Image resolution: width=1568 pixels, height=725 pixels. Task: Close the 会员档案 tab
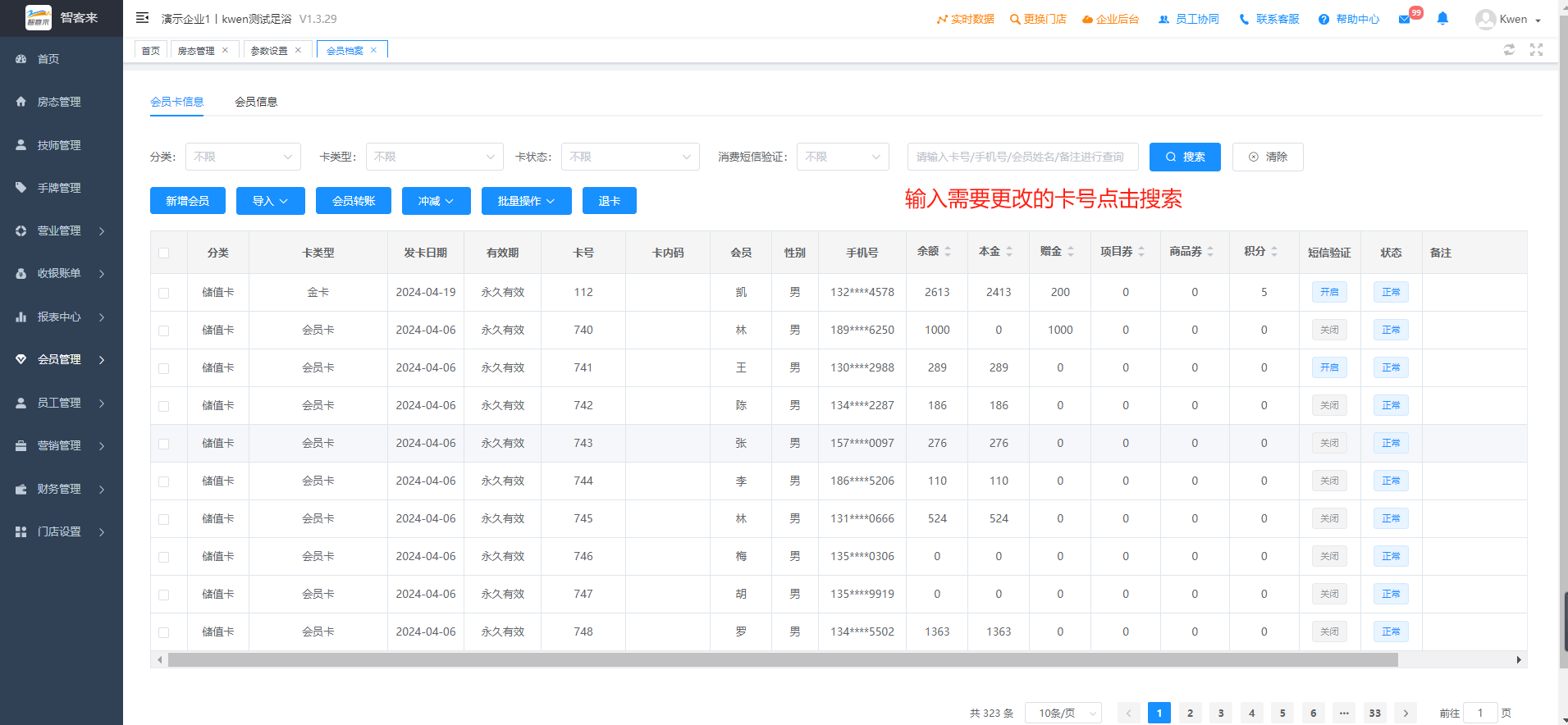click(373, 50)
